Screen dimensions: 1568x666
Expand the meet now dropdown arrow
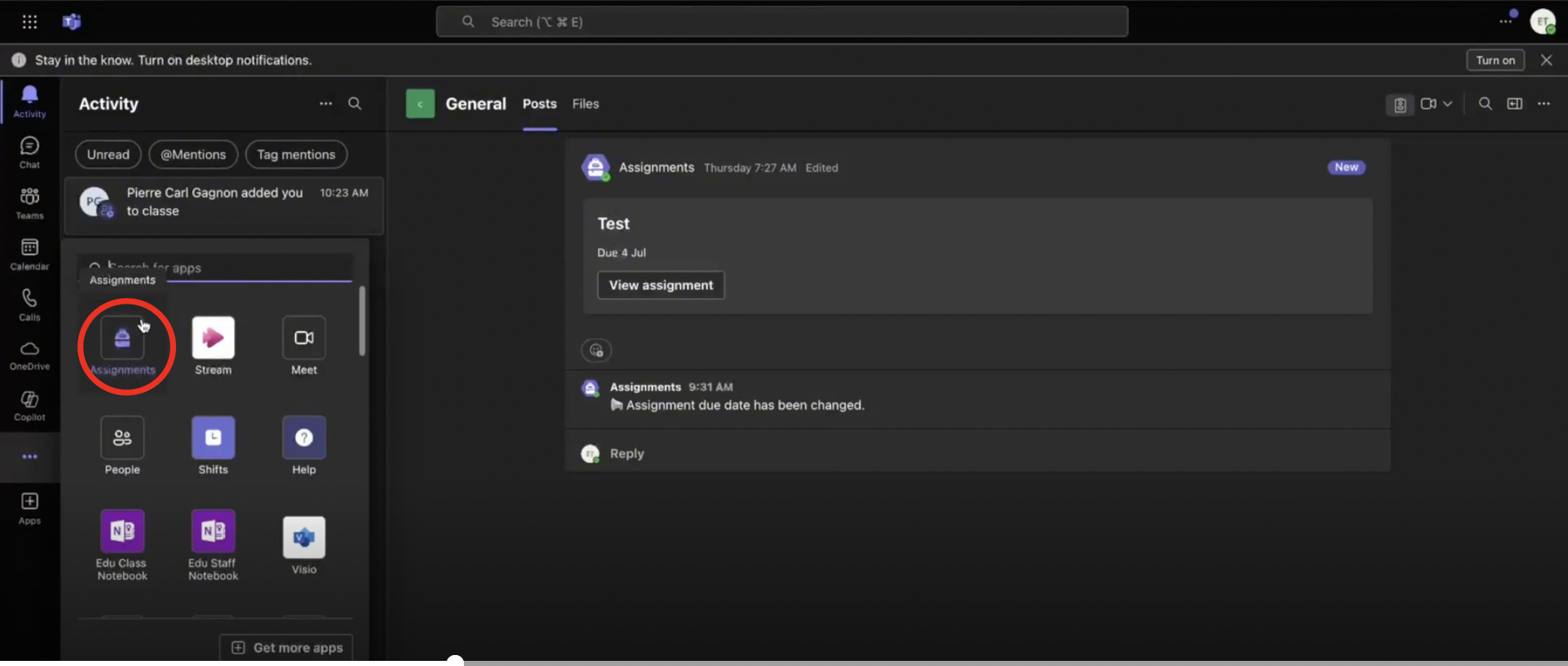[x=1447, y=104]
